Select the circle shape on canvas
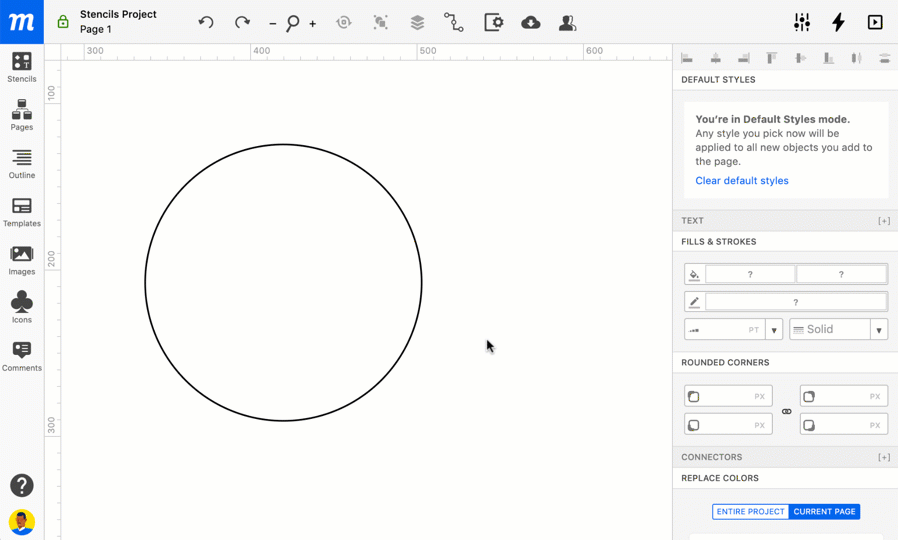Screen dimensions: 898x540 click(283, 282)
